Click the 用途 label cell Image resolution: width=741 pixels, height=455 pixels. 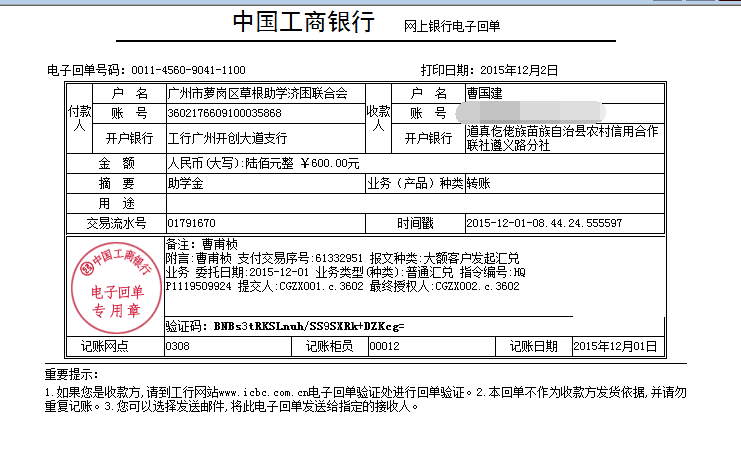pyautogui.click(x=116, y=203)
